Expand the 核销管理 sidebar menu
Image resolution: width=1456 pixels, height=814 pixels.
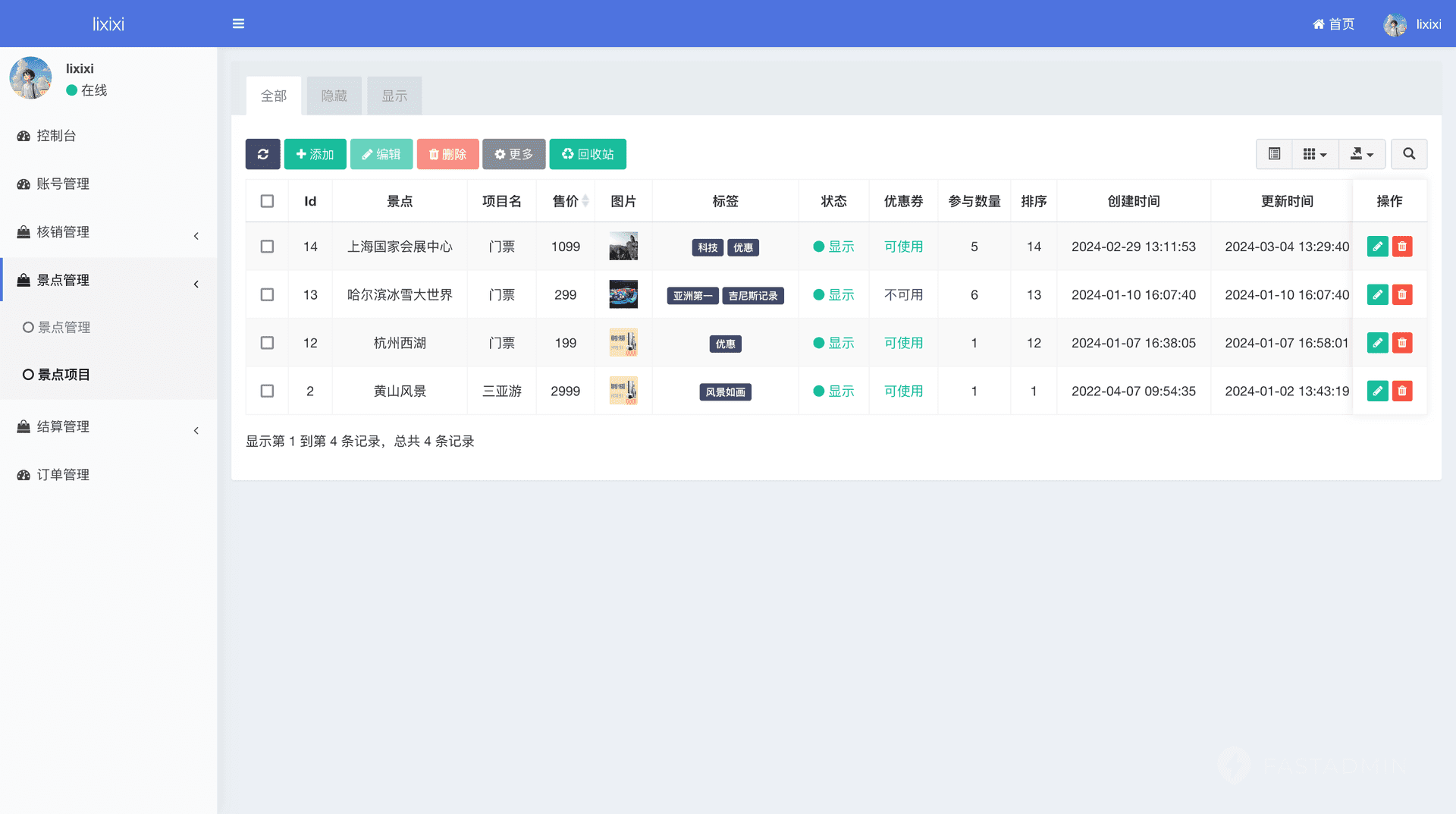[108, 232]
